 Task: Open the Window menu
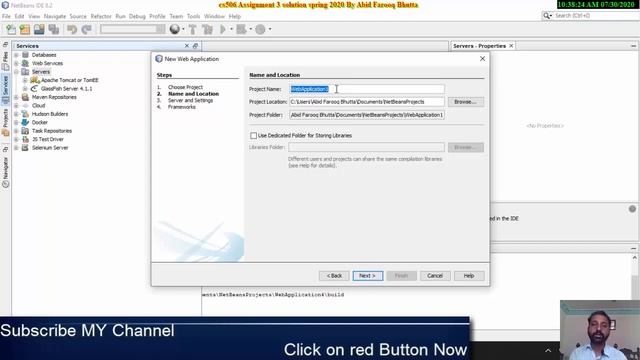point(214,16)
